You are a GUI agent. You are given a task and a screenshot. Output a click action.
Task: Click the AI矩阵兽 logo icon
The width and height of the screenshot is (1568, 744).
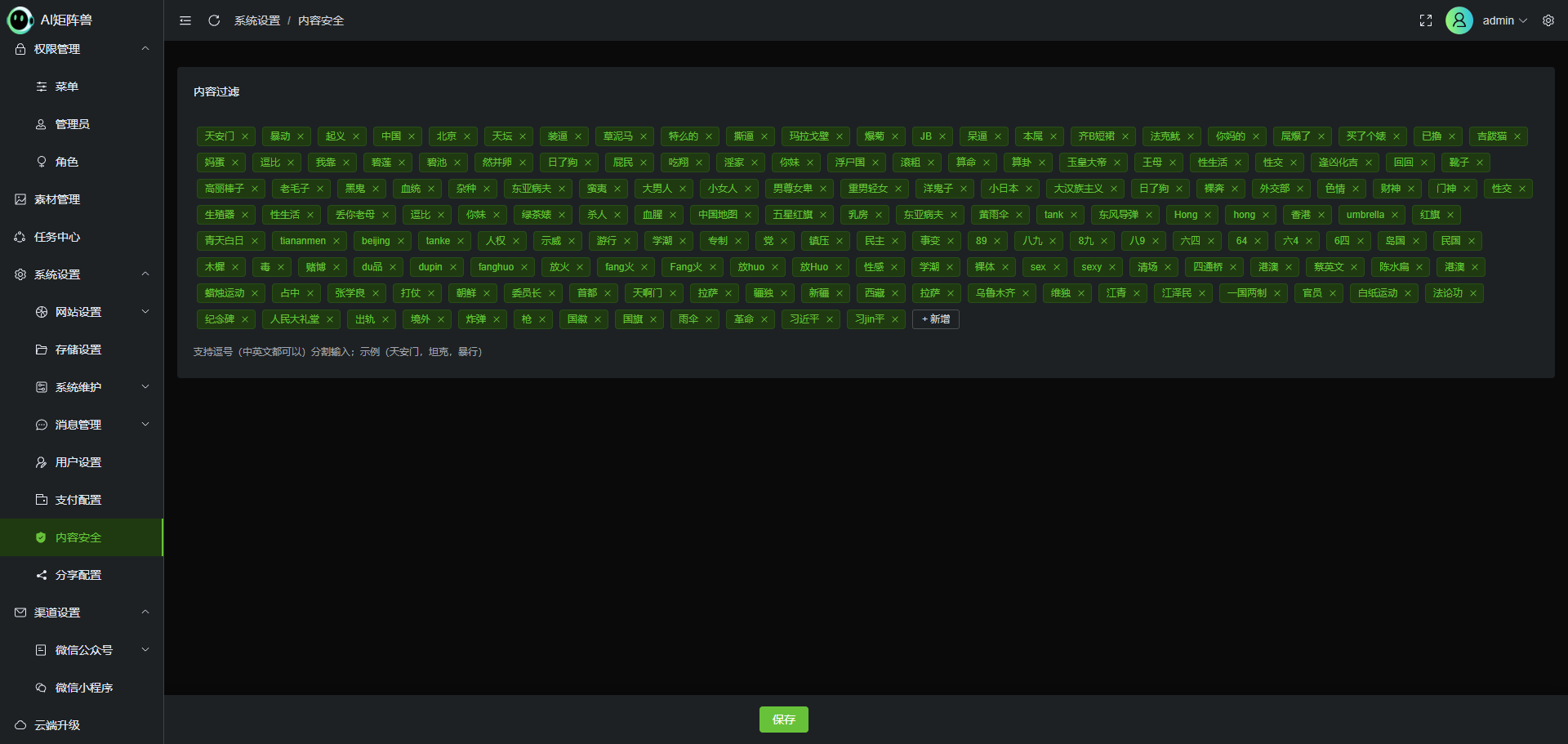click(20, 20)
